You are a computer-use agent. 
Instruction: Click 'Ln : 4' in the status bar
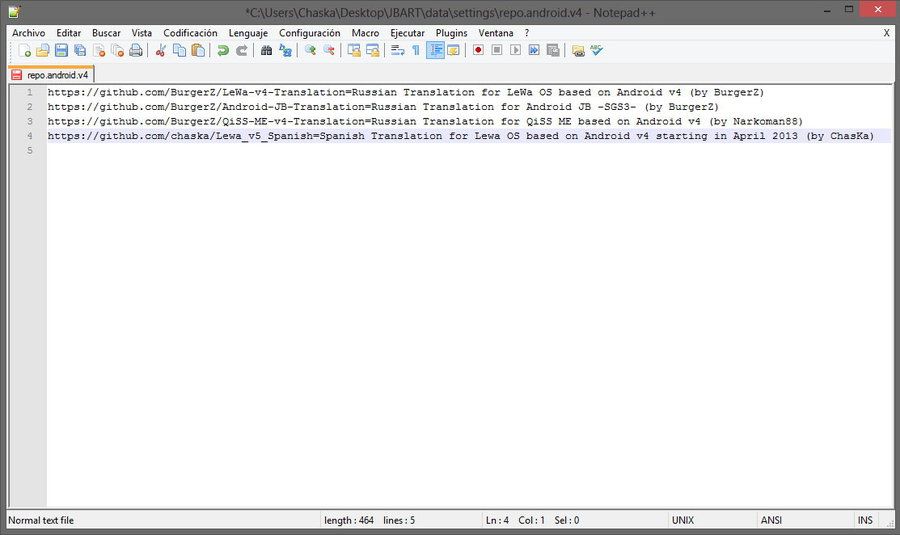coord(497,521)
